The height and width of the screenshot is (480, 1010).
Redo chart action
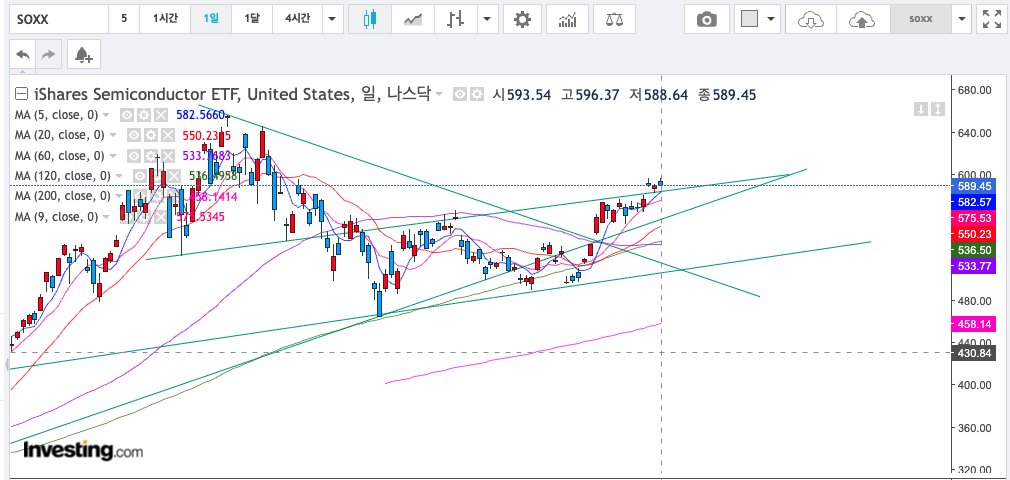tap(48, 55)
